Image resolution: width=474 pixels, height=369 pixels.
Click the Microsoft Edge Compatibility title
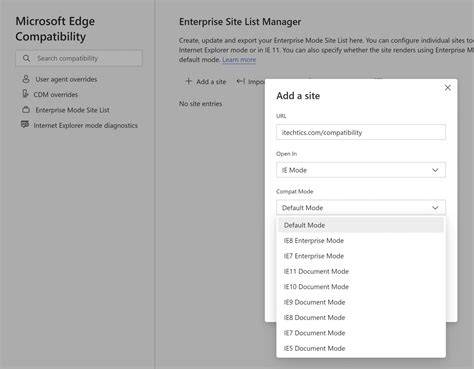(55, 29)
